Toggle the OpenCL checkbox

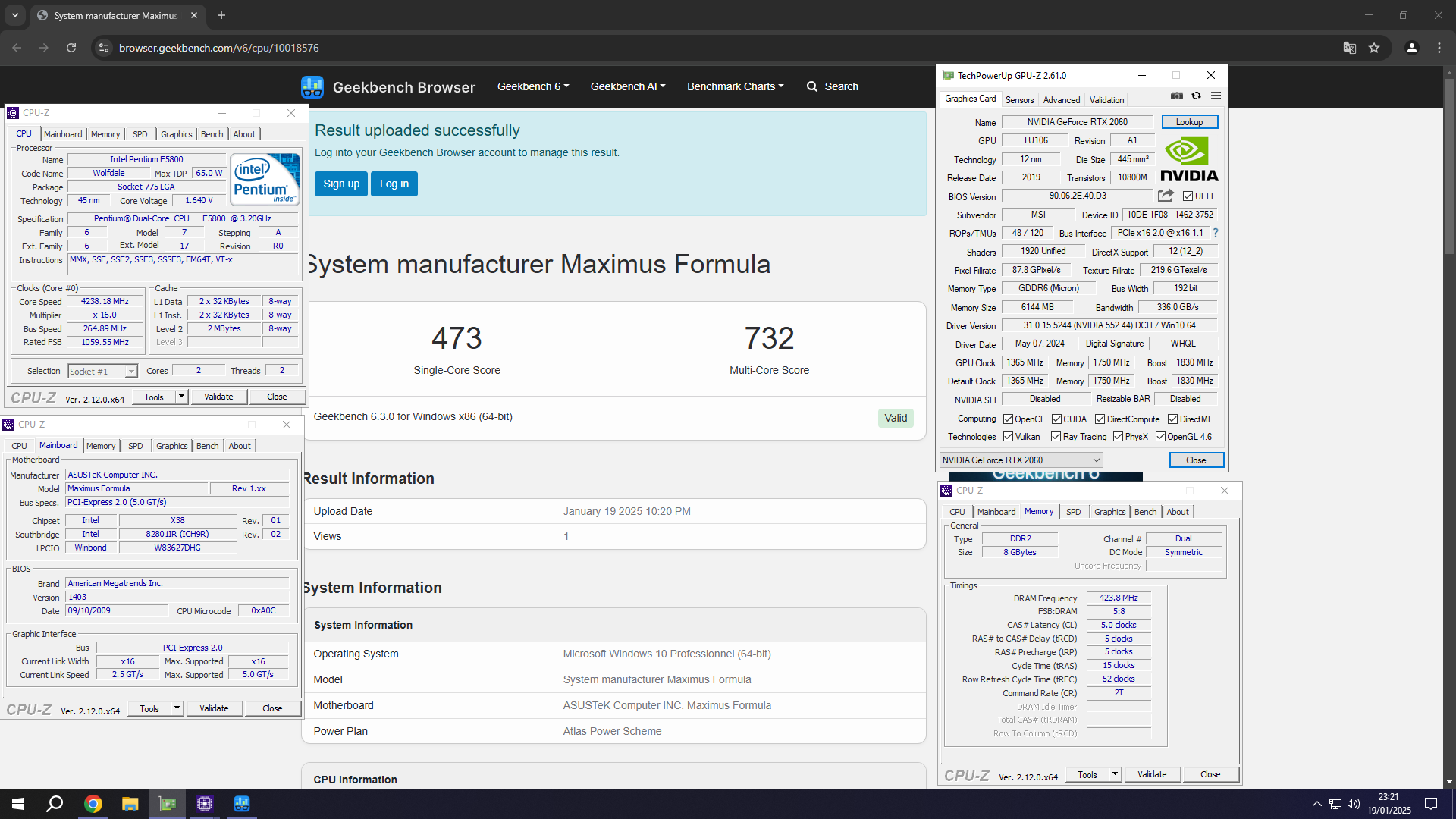[x=1008, y=419]
